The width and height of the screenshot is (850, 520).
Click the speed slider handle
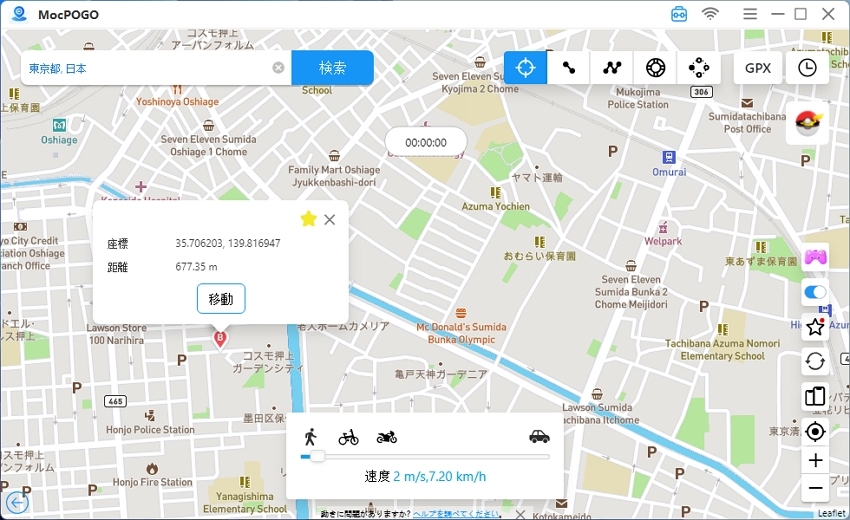[x=317, y=457]
